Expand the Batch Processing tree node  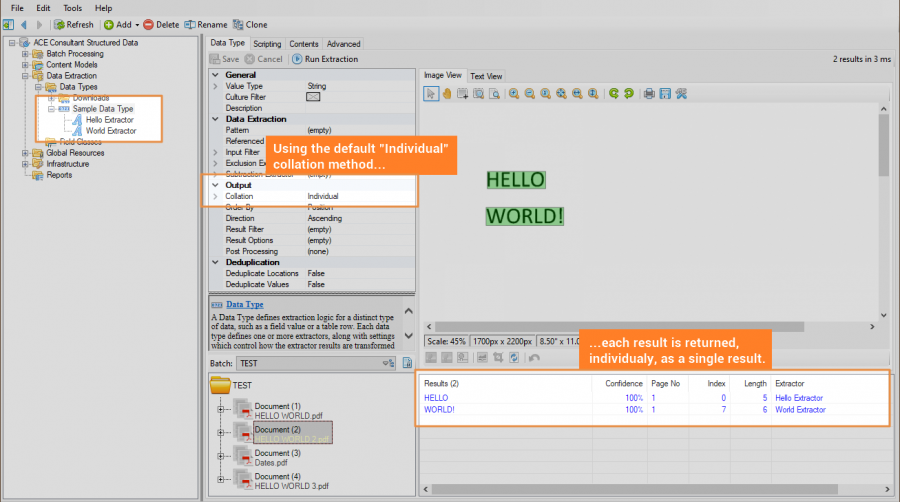coord(25,53)
